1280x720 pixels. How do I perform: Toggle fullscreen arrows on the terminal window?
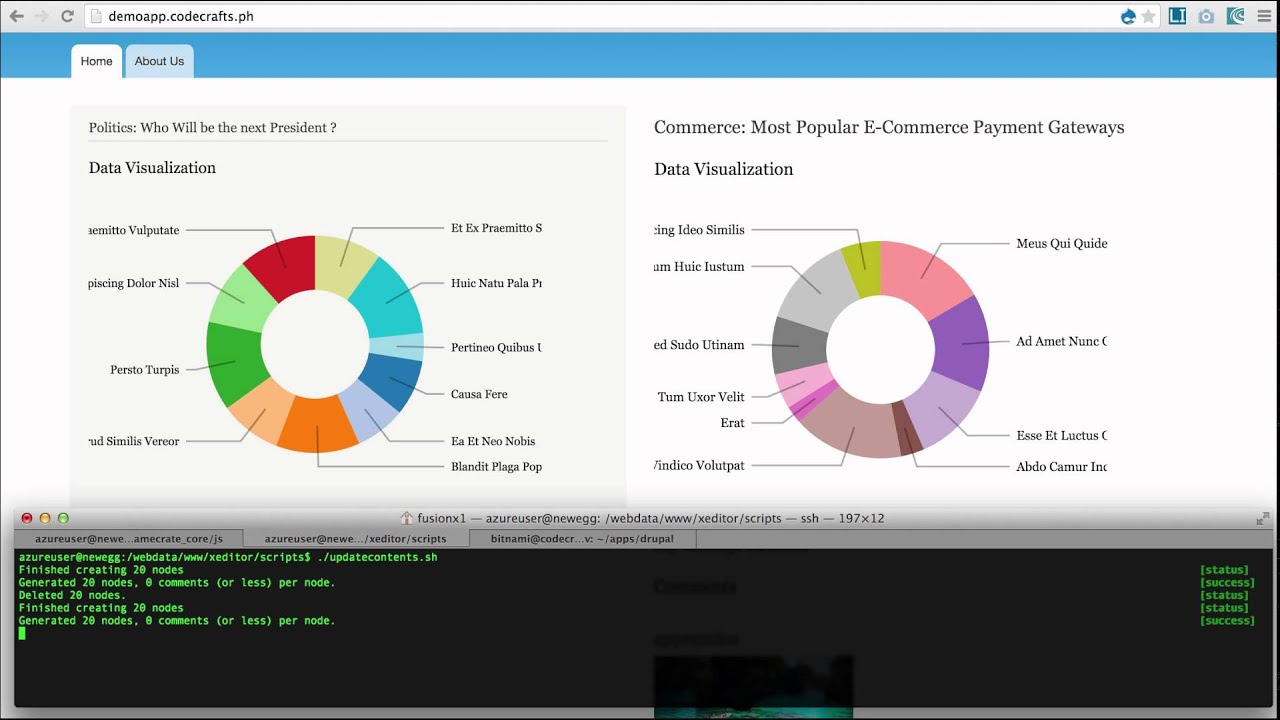pyautogui.click(x=1262, y=518)
